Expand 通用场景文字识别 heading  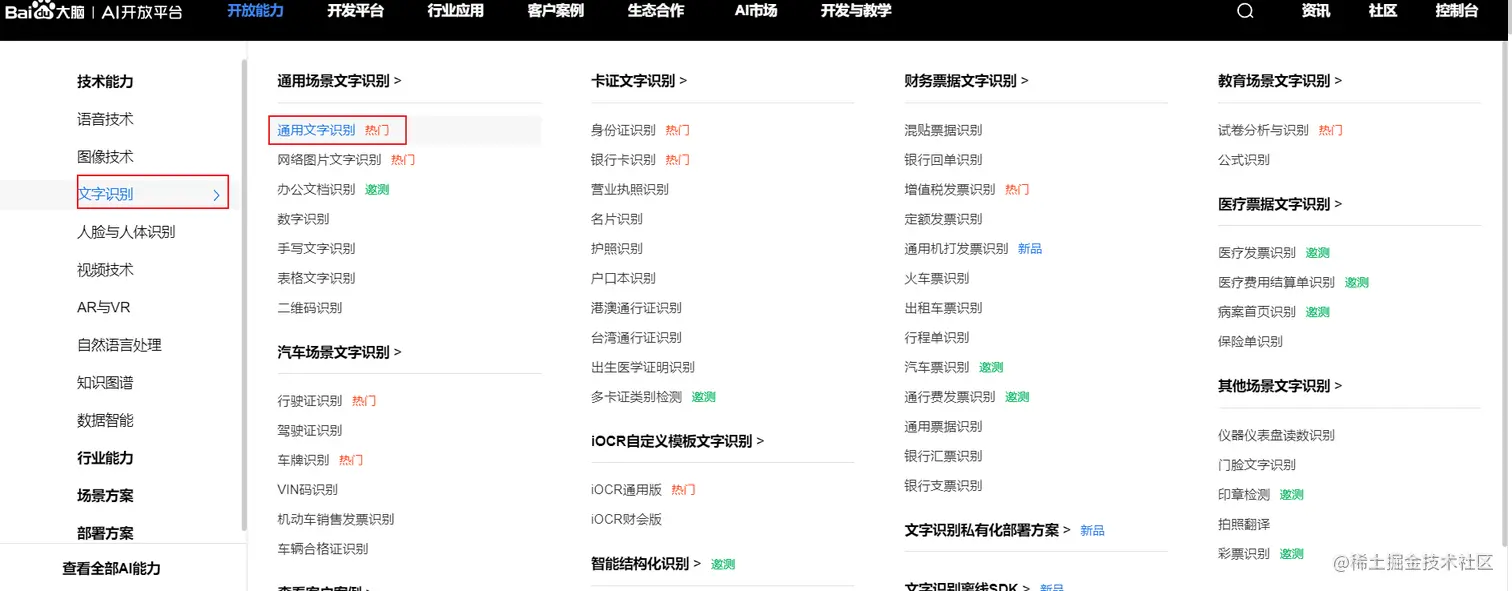click(x=339, y=81)
